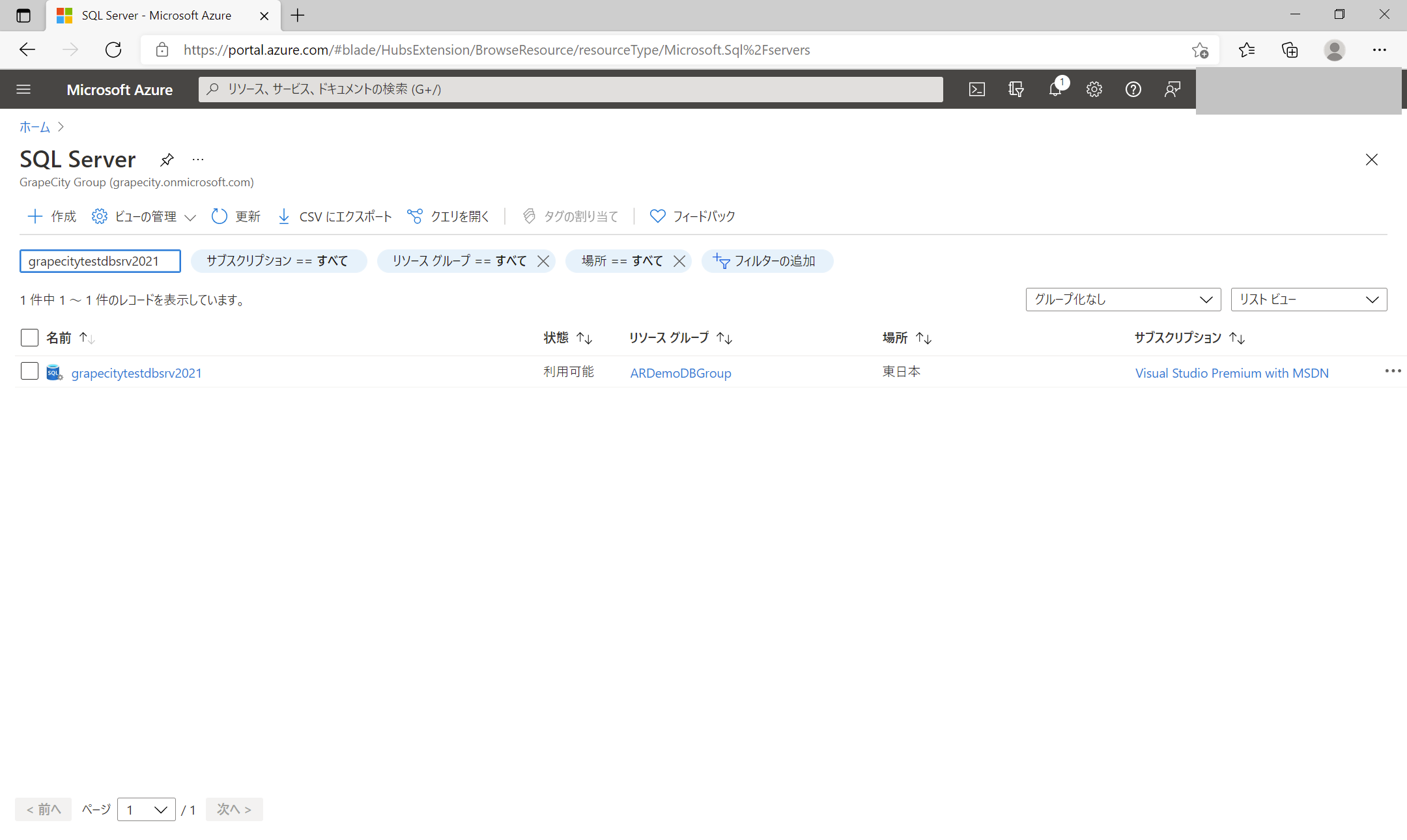Click 更新 to refresh the list
The image size is (1407, 840).
[x=236, y=216]
